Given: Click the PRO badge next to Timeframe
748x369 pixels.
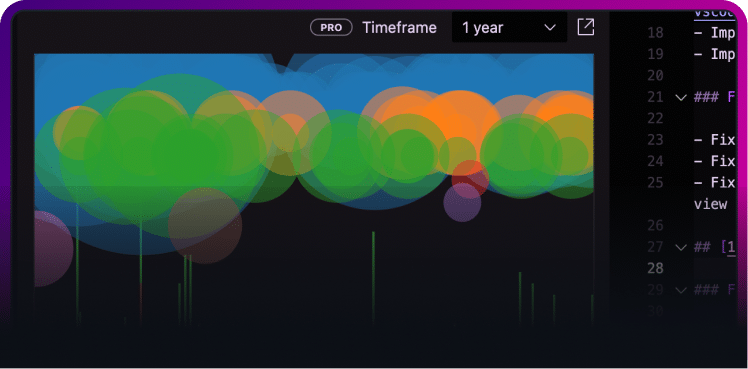Looking at the screenshot, I should 331,28.
